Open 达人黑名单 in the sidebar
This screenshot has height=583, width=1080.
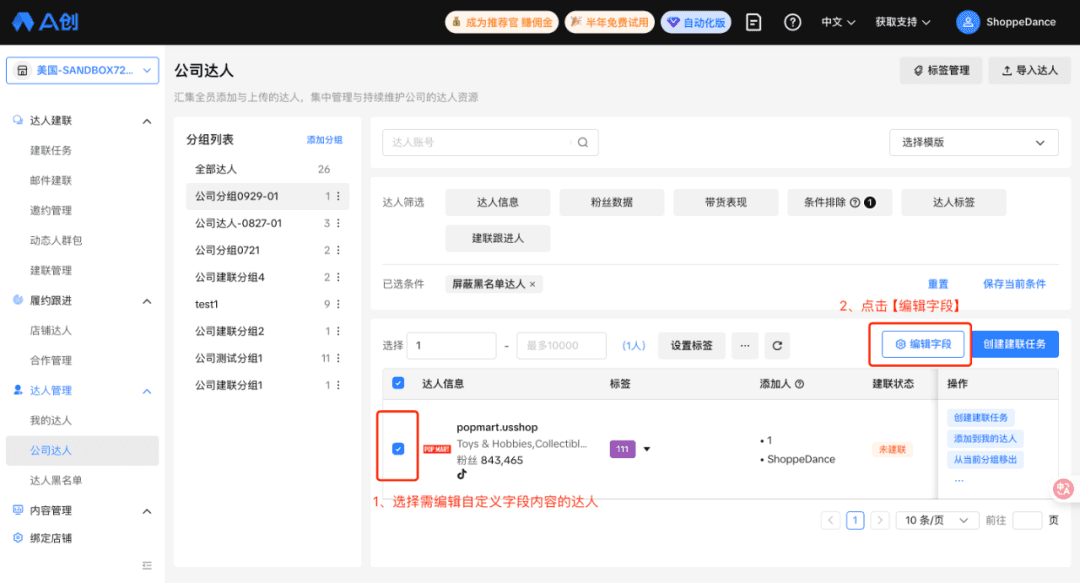(56, 480)
